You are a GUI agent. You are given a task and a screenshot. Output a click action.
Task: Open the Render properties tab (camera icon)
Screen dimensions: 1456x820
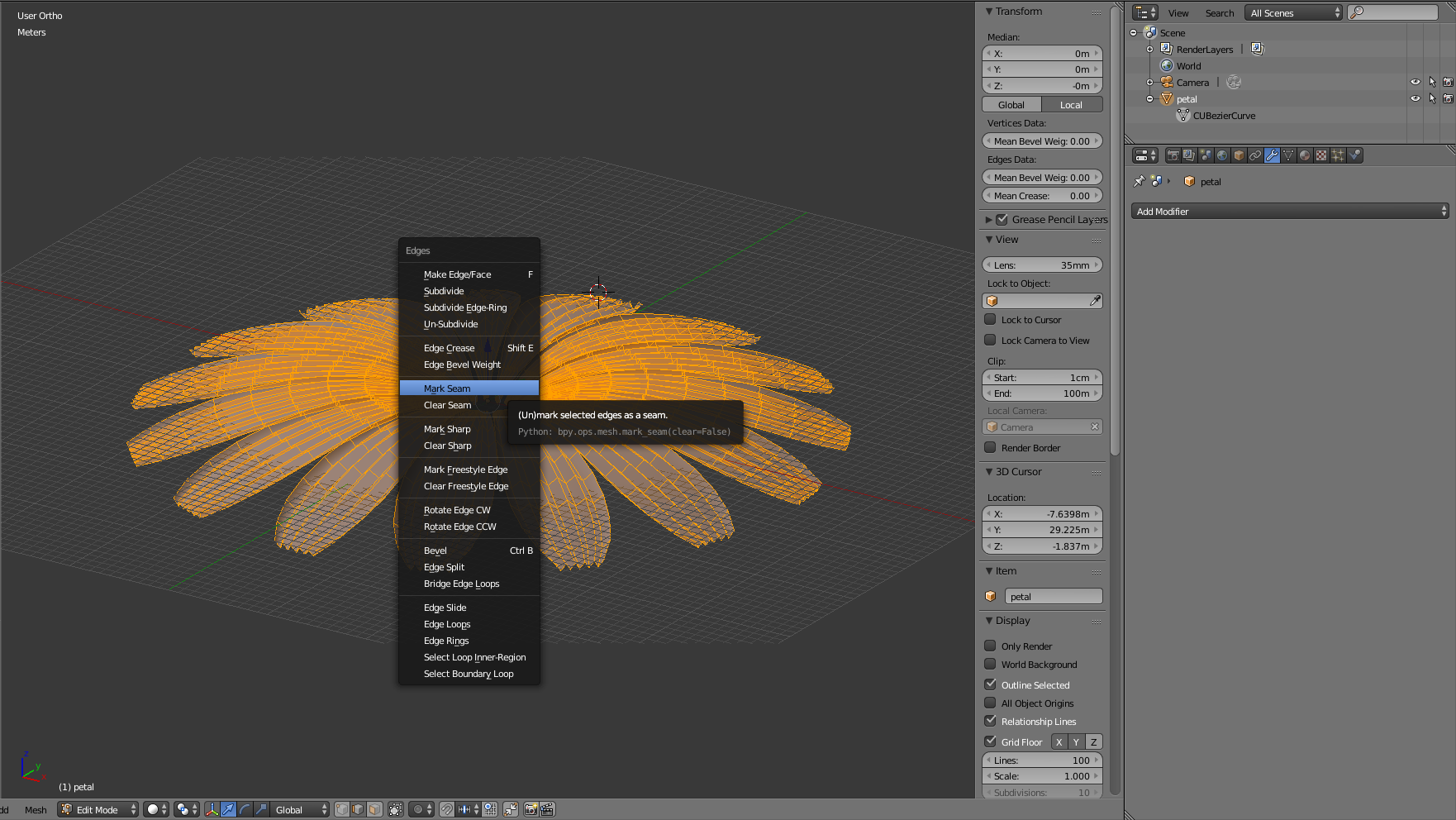click(1173, 155)
